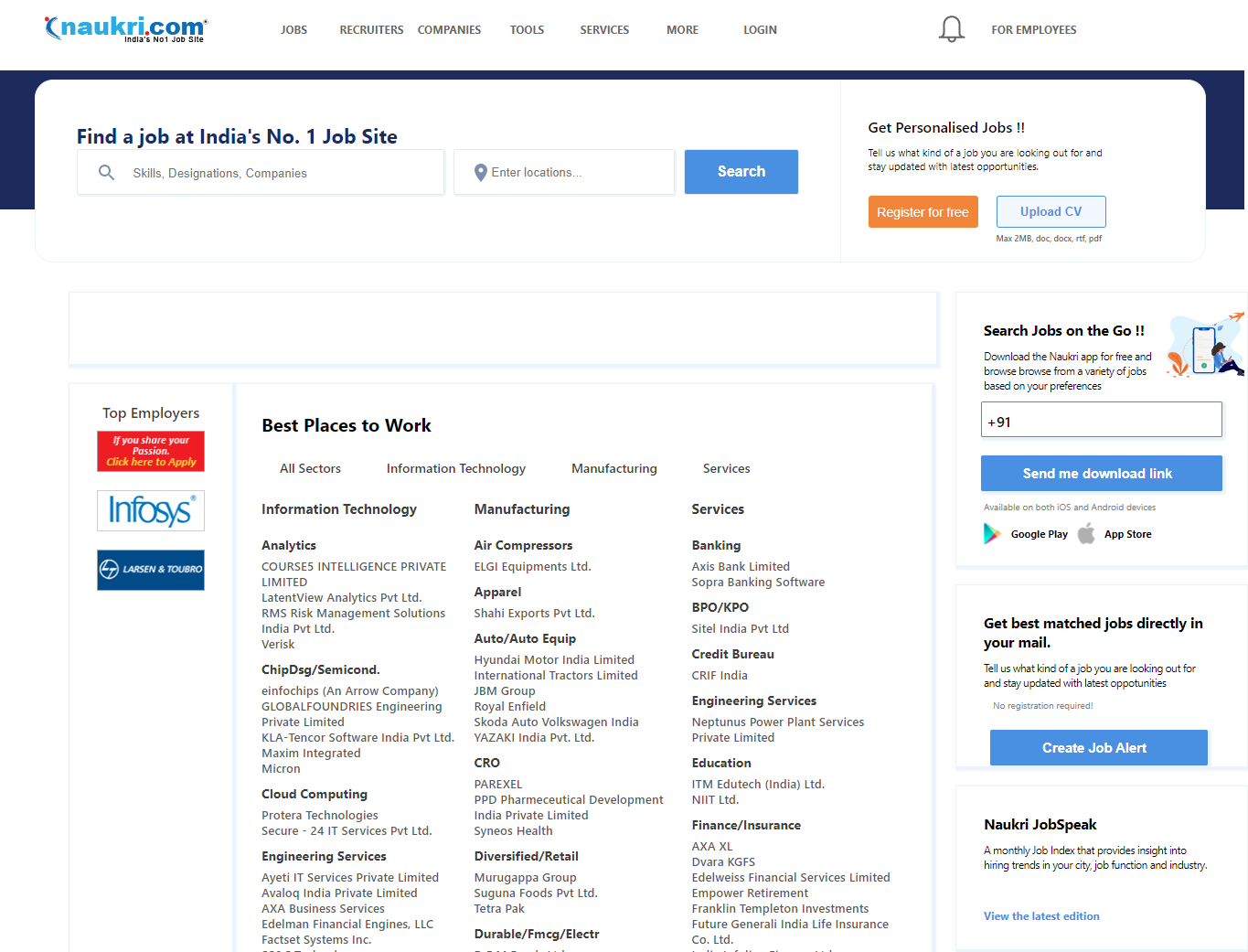Click the +91 phone number field
The width and height of the screenshot is (1248, 952).
(x=1101, y=420)
